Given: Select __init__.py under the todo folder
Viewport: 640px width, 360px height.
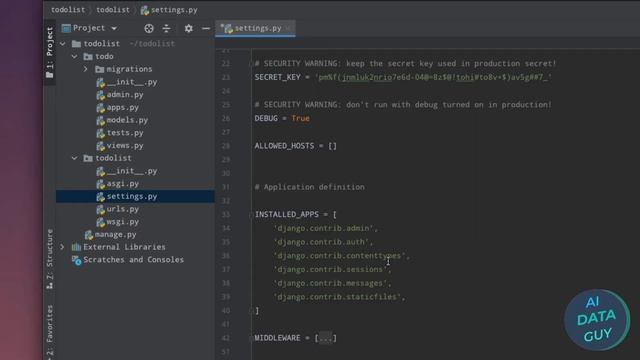Looking at the screenshot, I should click(132, 82).
